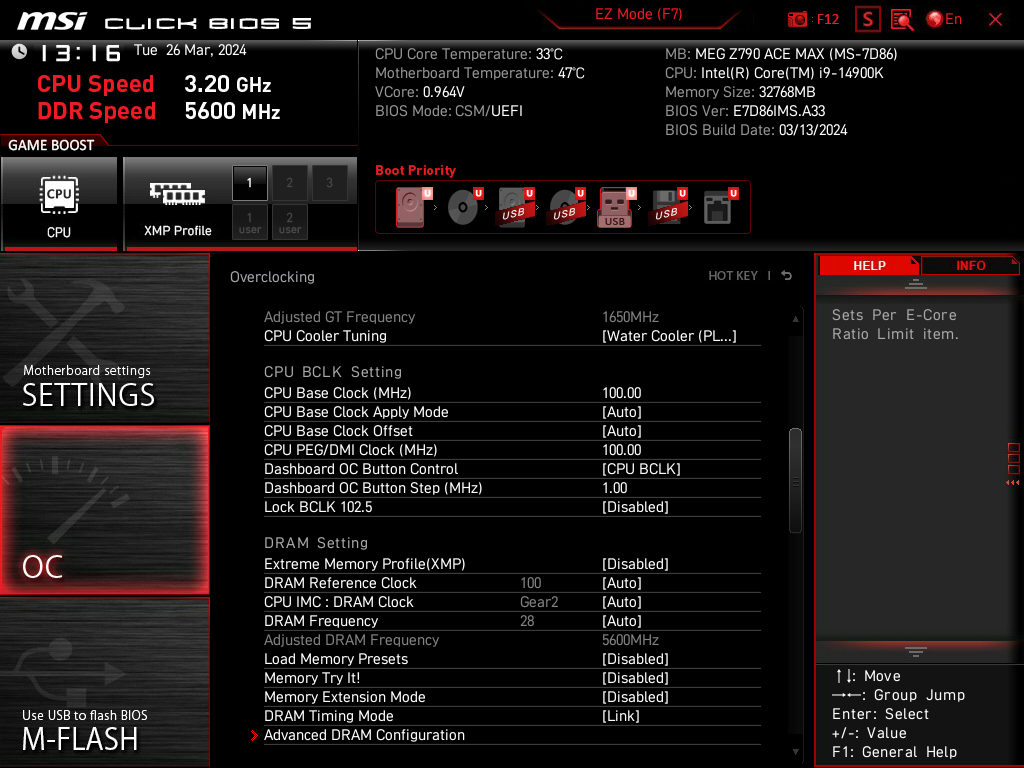Open the BIOS search magnifier icon

902,20
